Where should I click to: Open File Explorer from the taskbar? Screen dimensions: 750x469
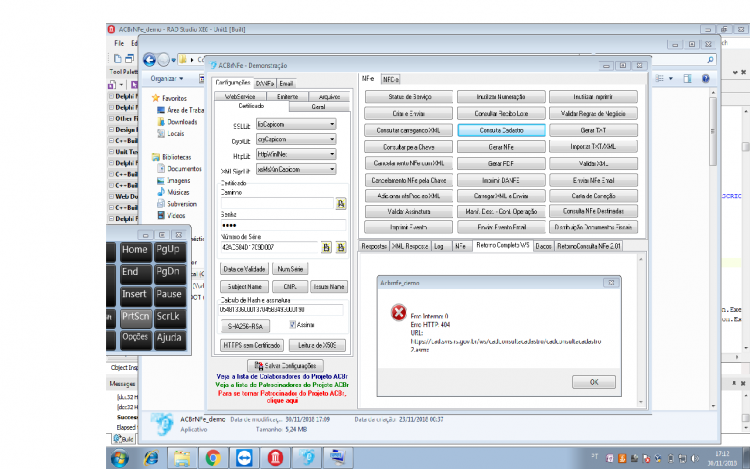[182, 458]
